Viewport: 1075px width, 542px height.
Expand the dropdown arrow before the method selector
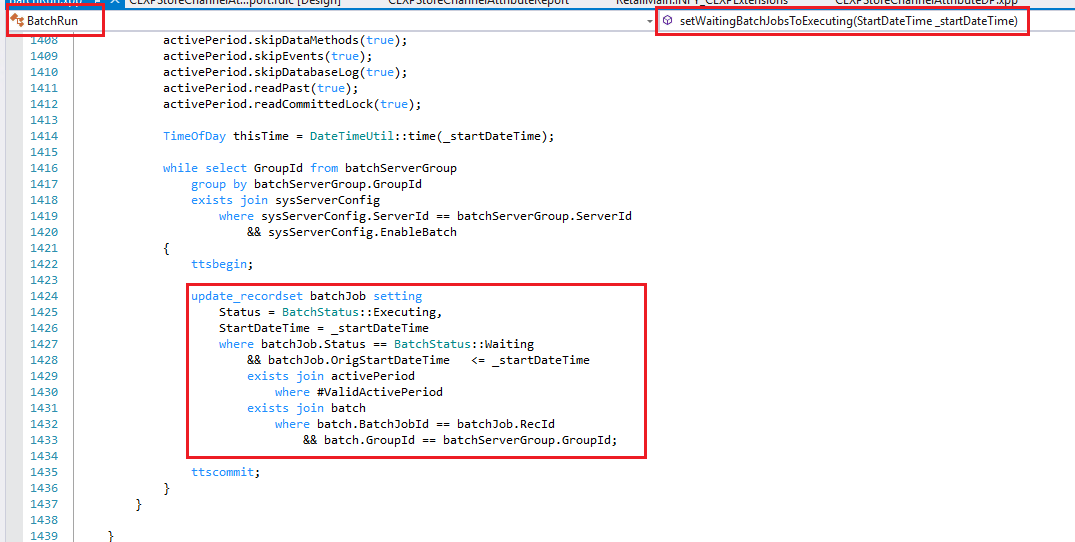tap(650, 21)
